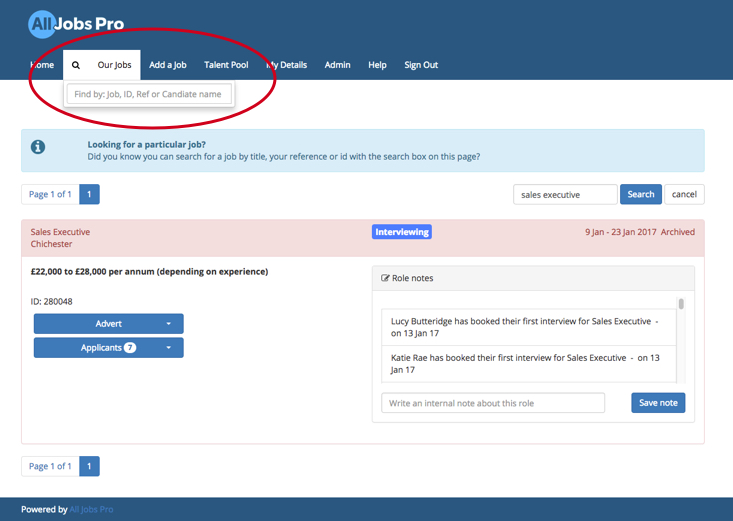Click the 'ID: 280048' text
This screenshot has width=733, height=521.
click(51, 302)
